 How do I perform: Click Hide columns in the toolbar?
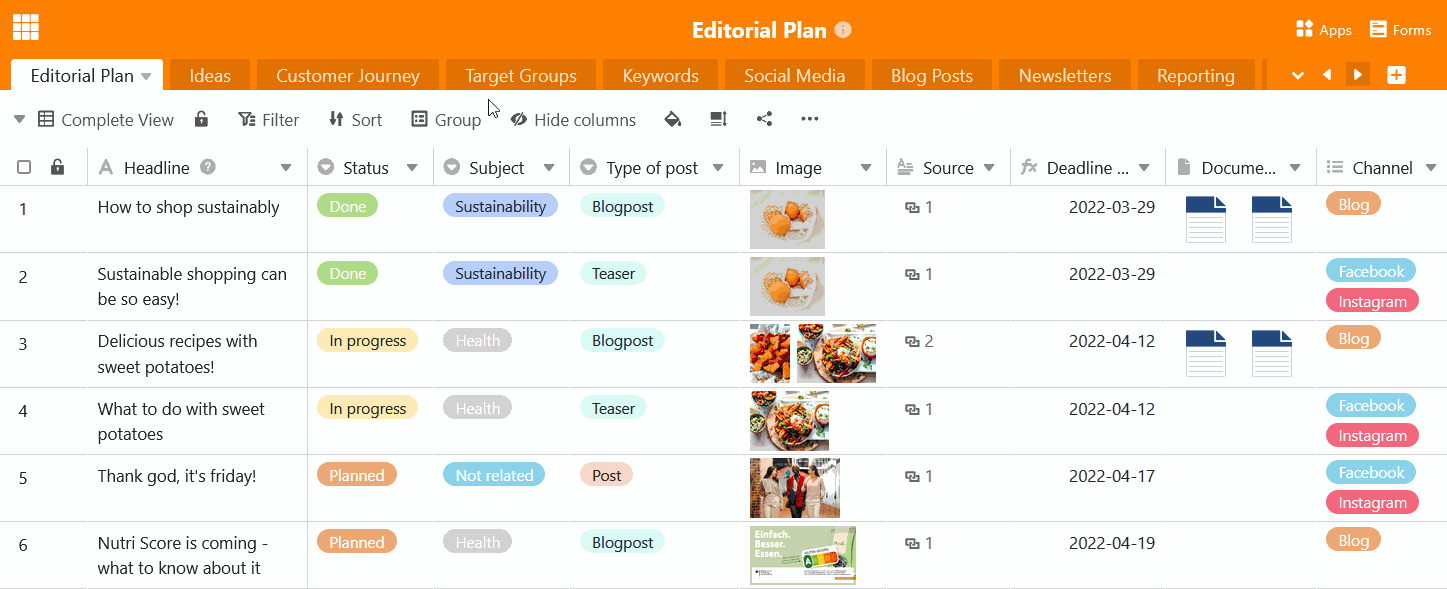tap(573, 120)
